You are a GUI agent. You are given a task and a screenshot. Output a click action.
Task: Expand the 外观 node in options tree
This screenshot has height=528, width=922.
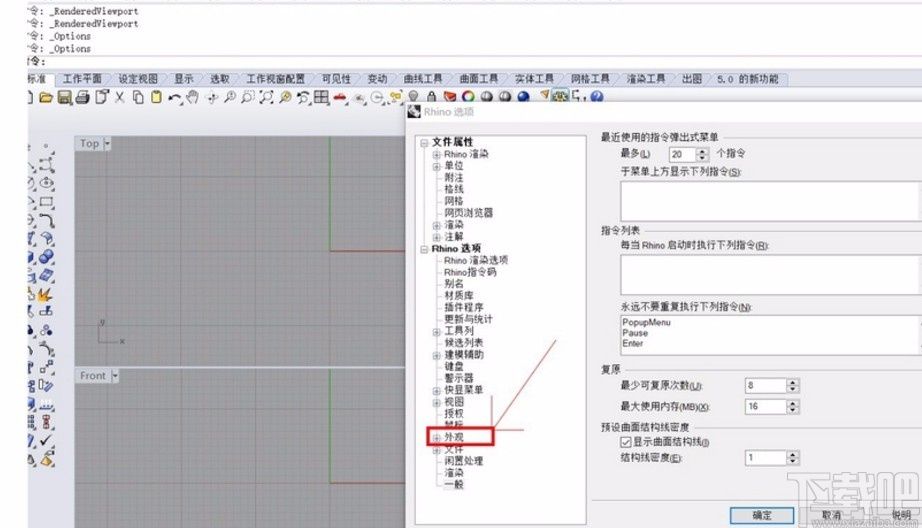[x=436, y=437]
